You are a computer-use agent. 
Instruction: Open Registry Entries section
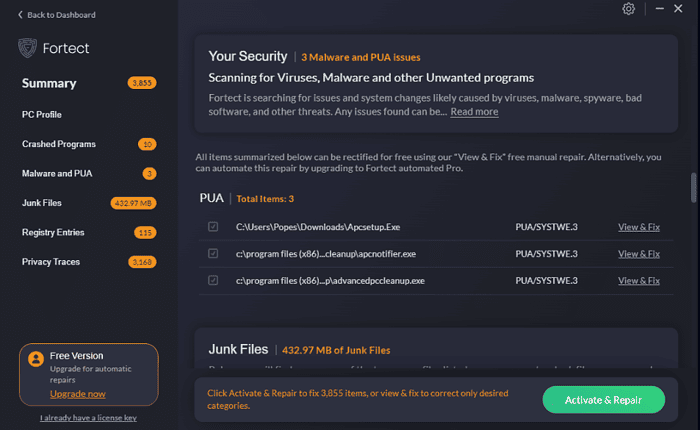(x=52, y=232)
